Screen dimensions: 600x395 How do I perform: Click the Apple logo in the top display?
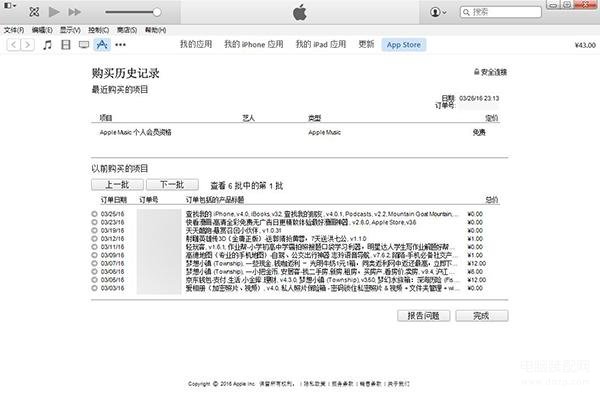click(x=300, y=12)
